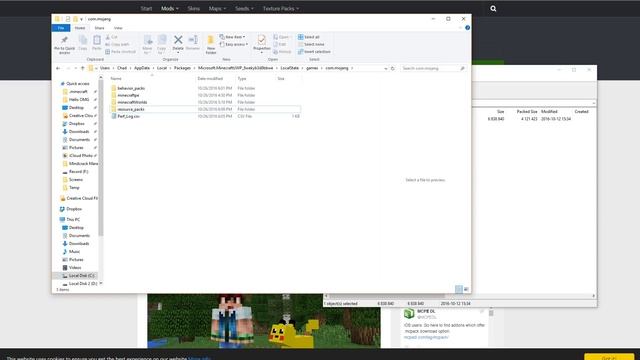
Task: Click website search magnifier icon
Action: (x=493, y=9)
